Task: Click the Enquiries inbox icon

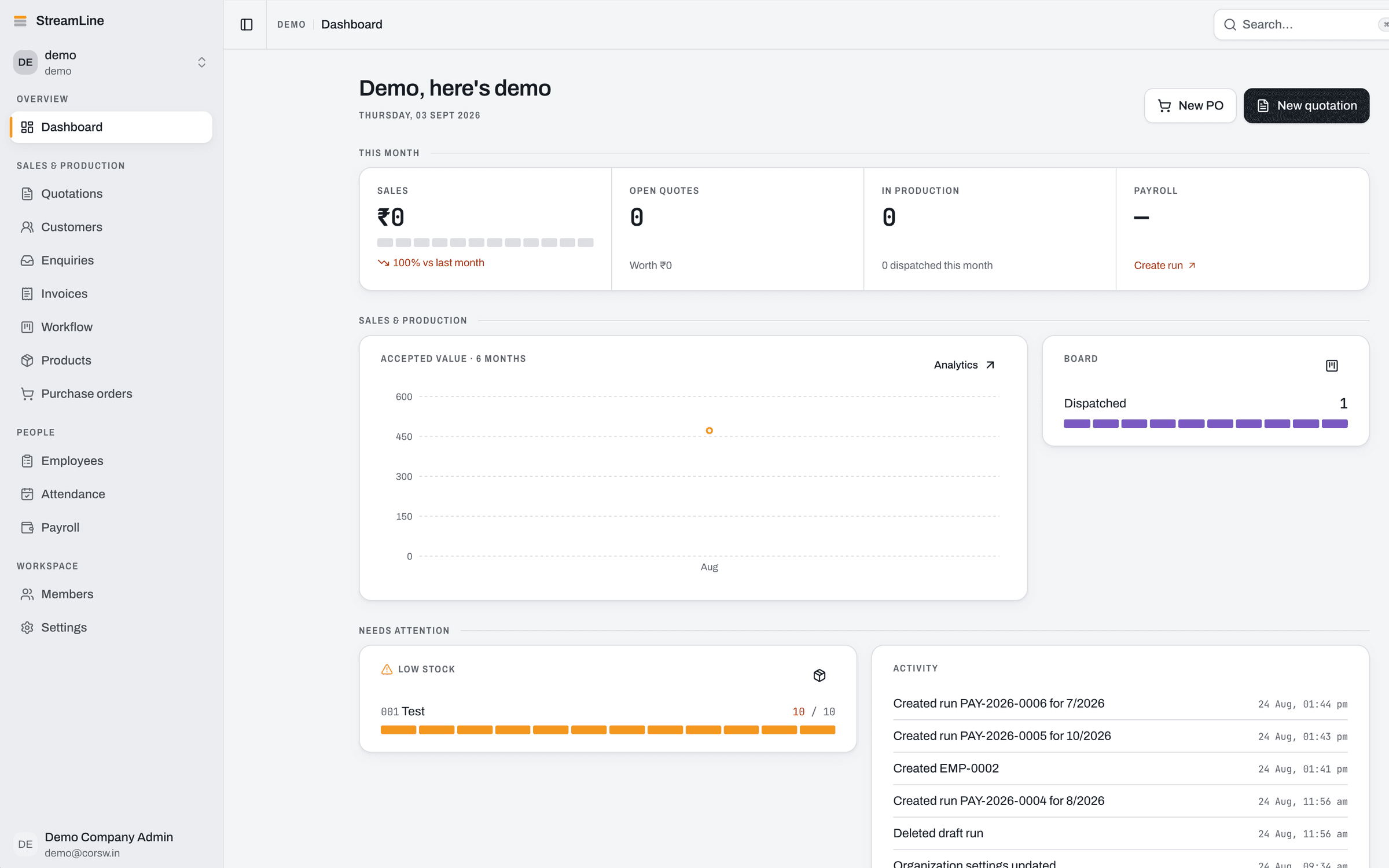Action: 27,260
